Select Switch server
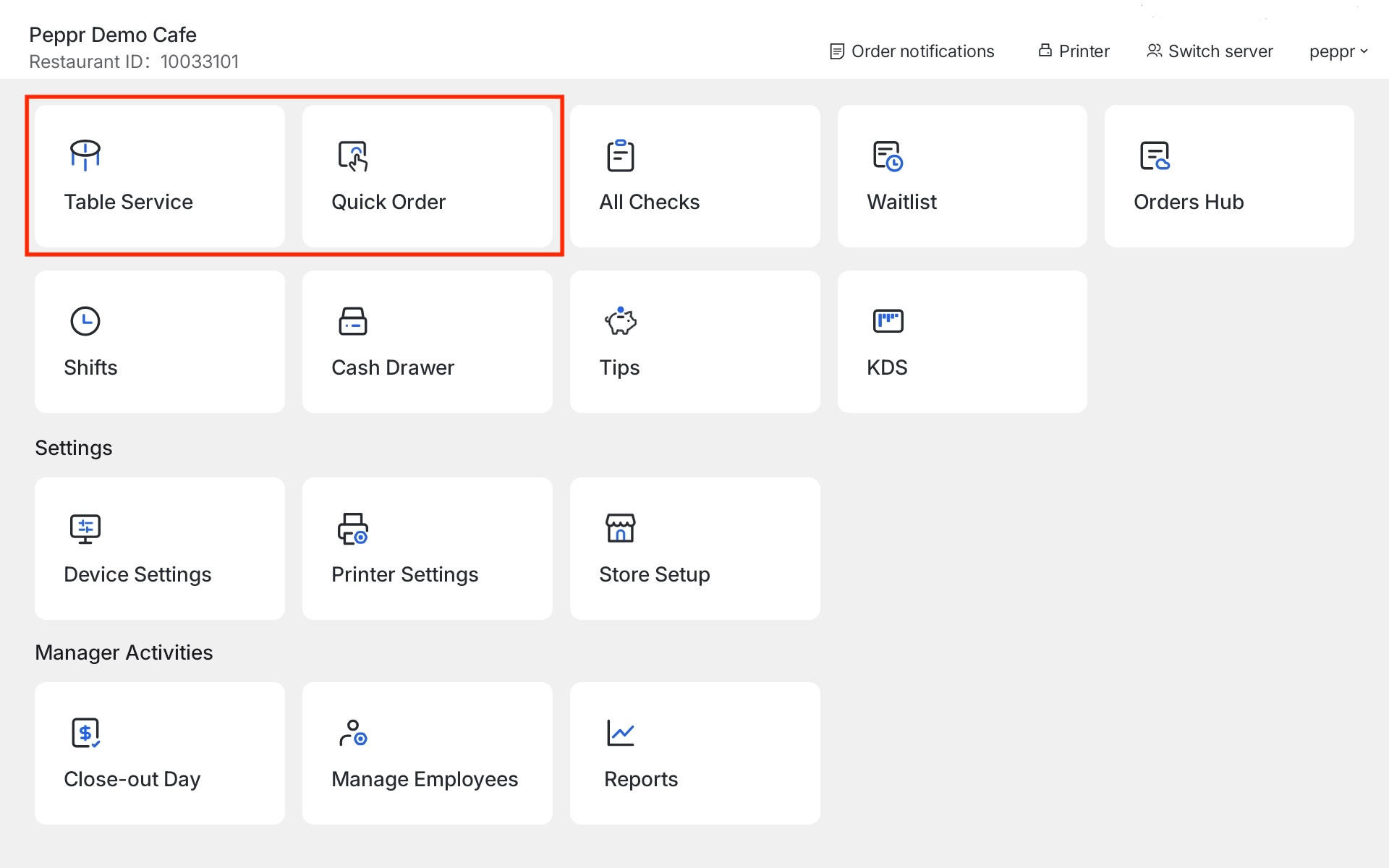1389x868 pixels. click(1208, 51)
